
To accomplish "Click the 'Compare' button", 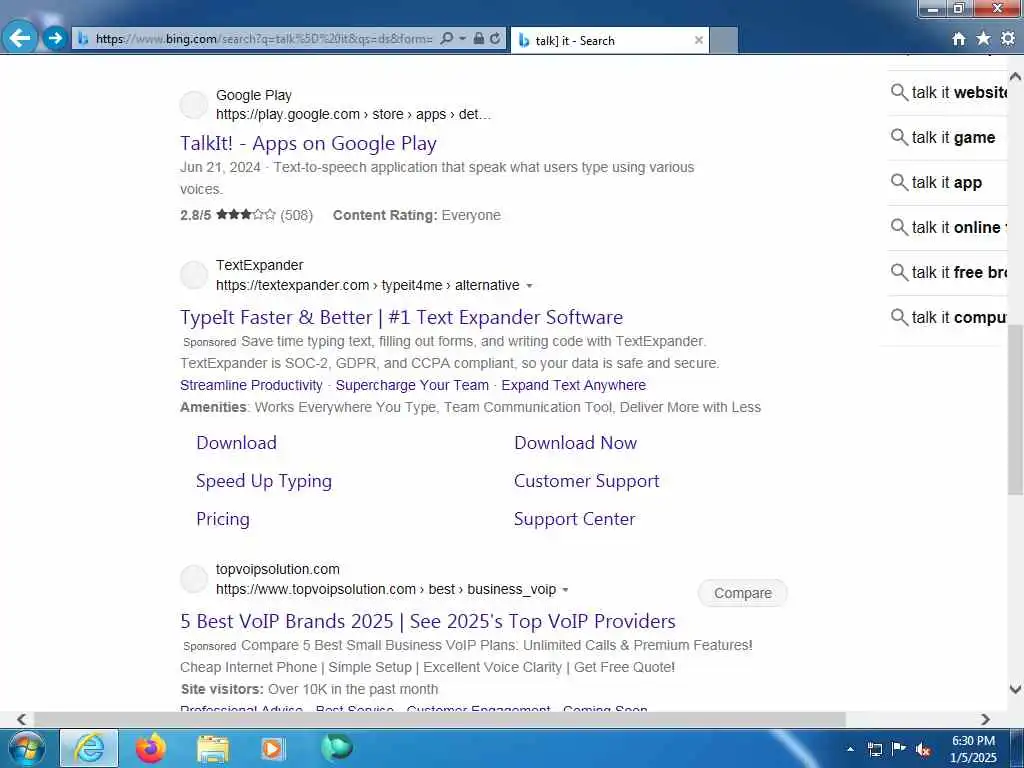I will (743, 593).
